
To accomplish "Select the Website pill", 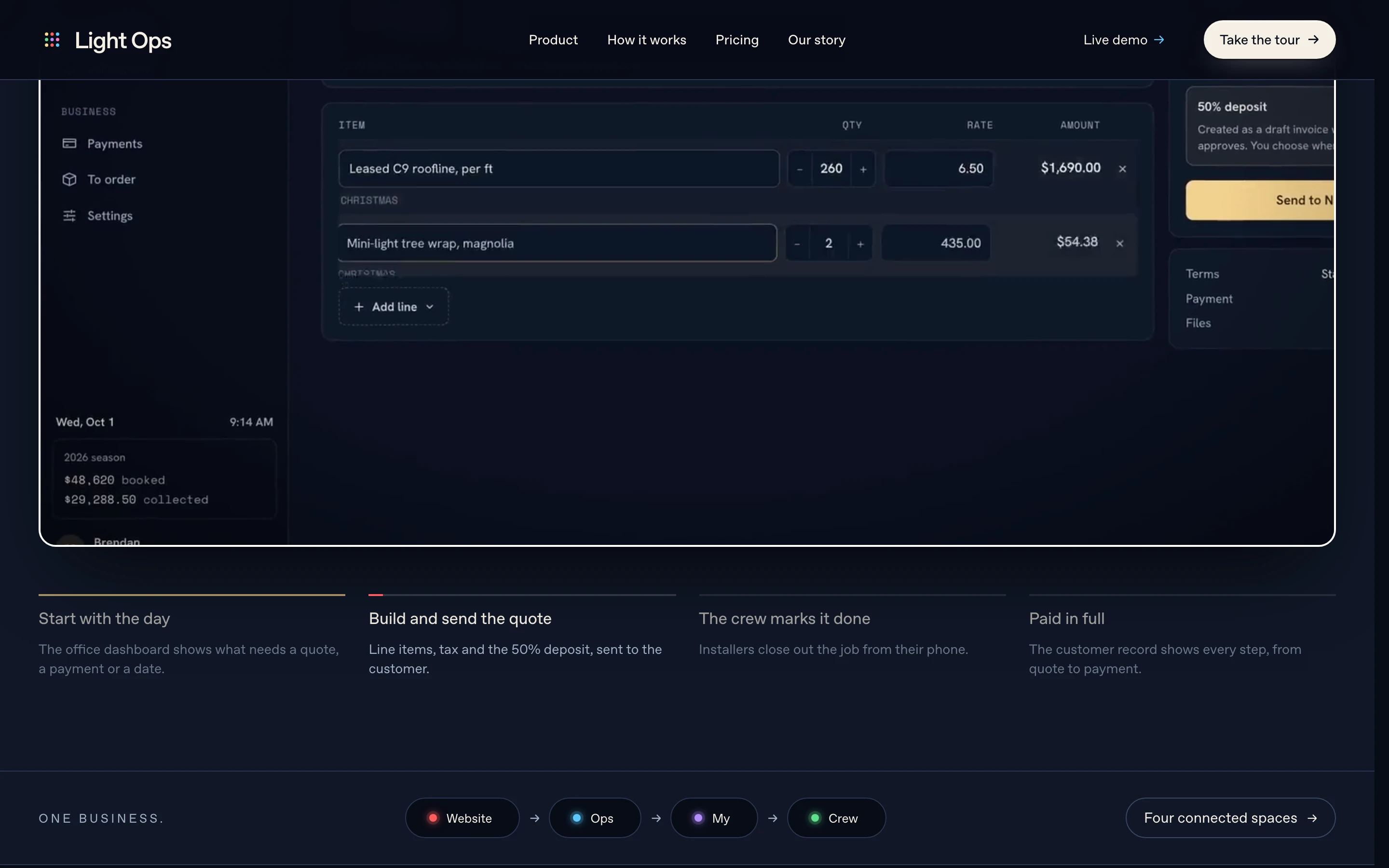I will tap(462, 817).
